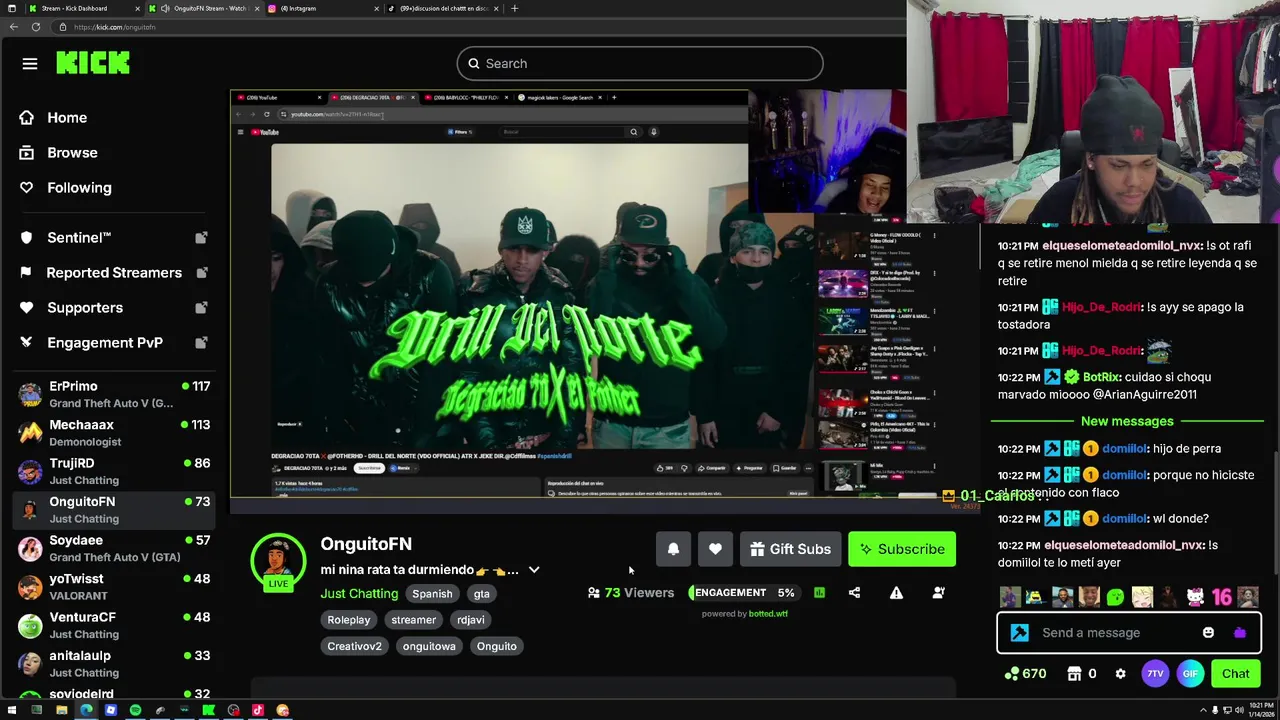Click the moderator user tools icon
Screen dimensions: 1280x720
coord(938,593)
